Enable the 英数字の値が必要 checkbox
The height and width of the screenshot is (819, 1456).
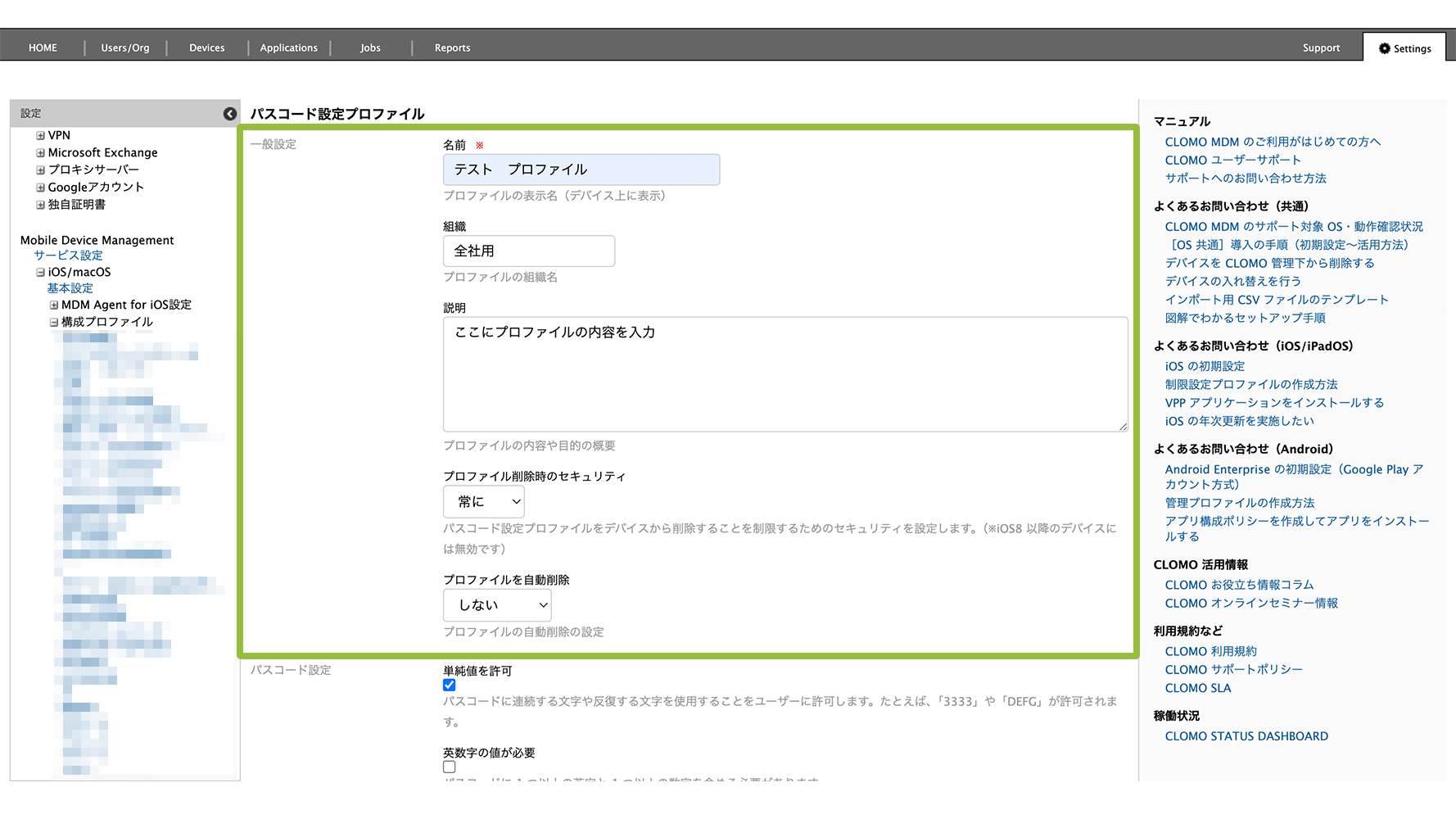(450, 767)
